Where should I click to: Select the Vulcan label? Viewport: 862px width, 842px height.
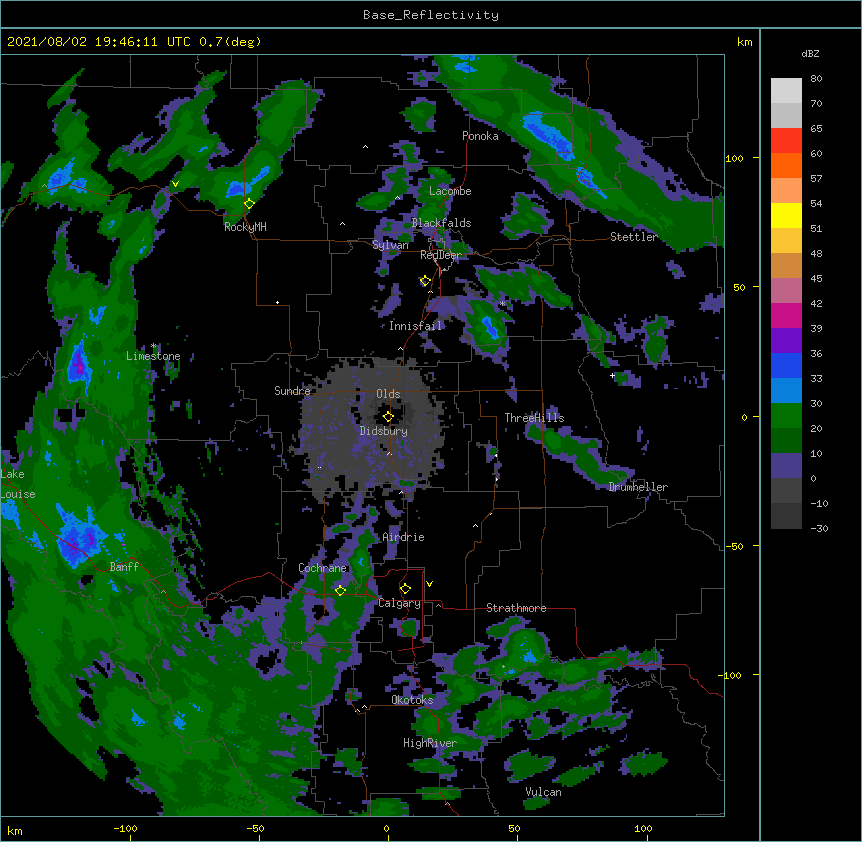pos(543,792)
